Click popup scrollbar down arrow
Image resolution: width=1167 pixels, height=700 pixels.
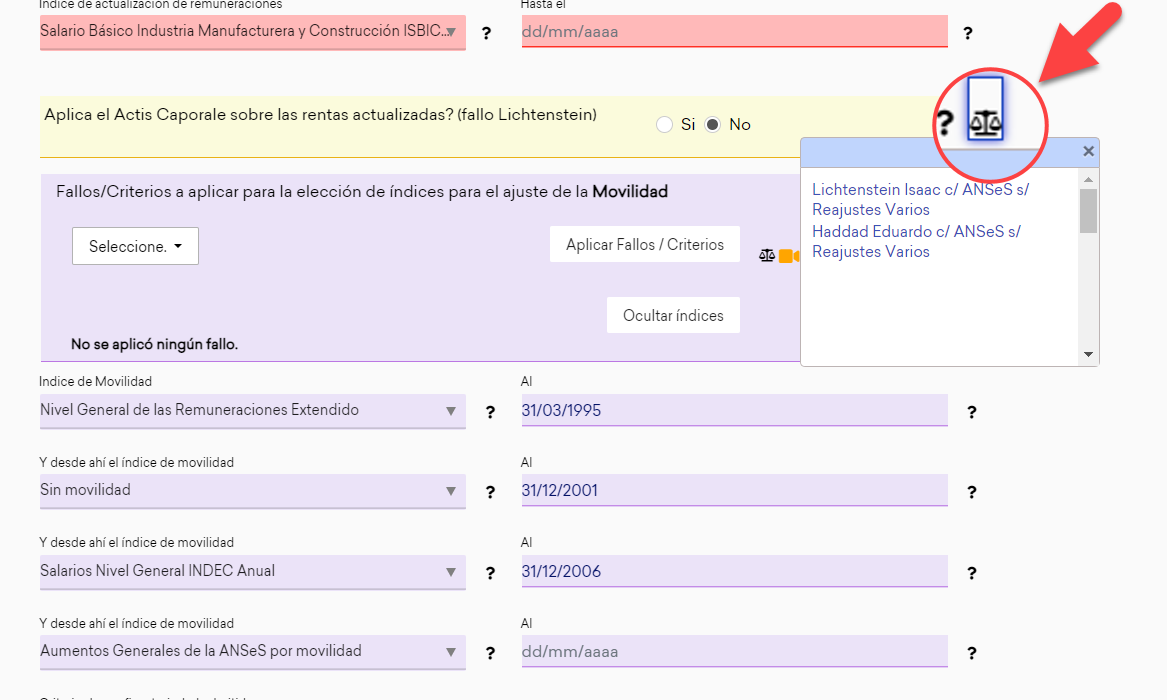[x=1088, y=354]
